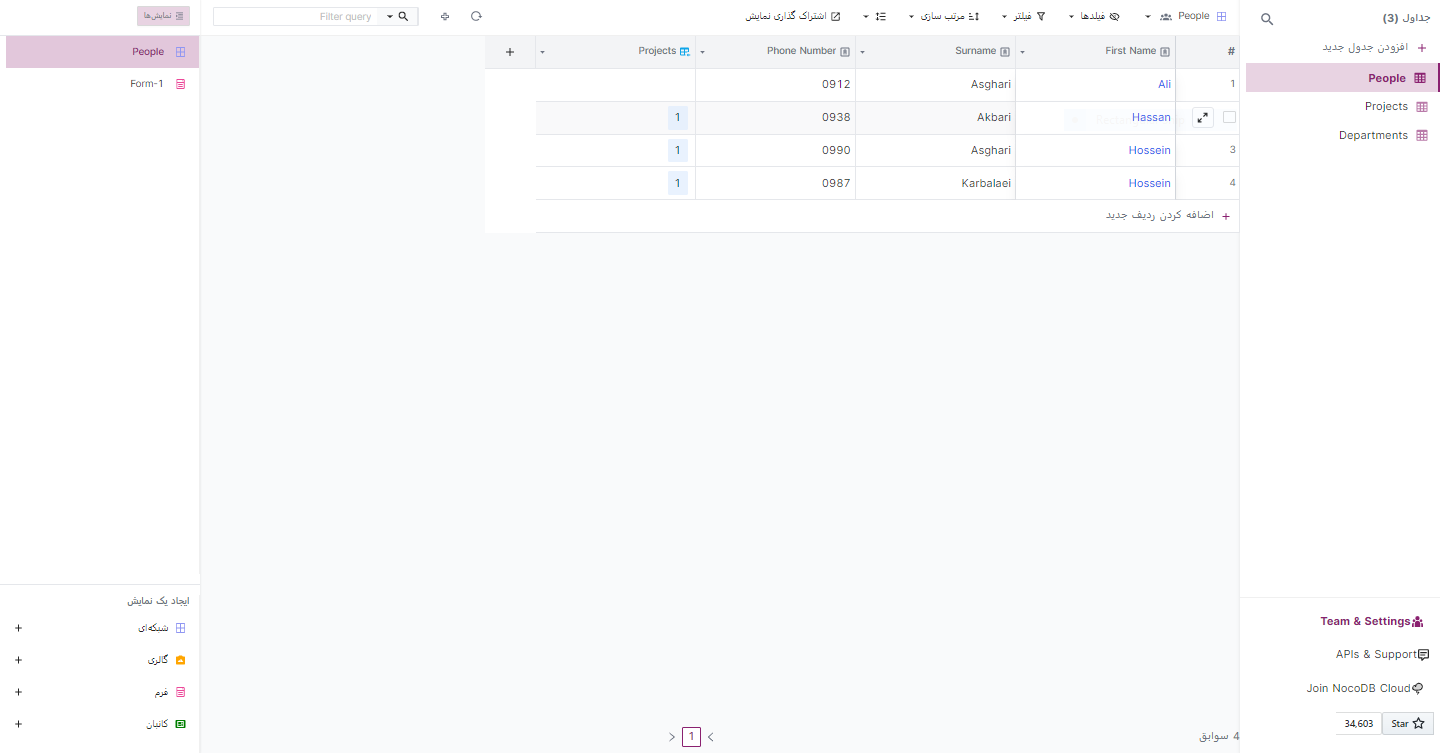The width and height of the screenshot is (1440, 753).
Task: Select the checkbox on Hassan Akbari's row
Action: pyautogui.click(x=1229, y=117)
